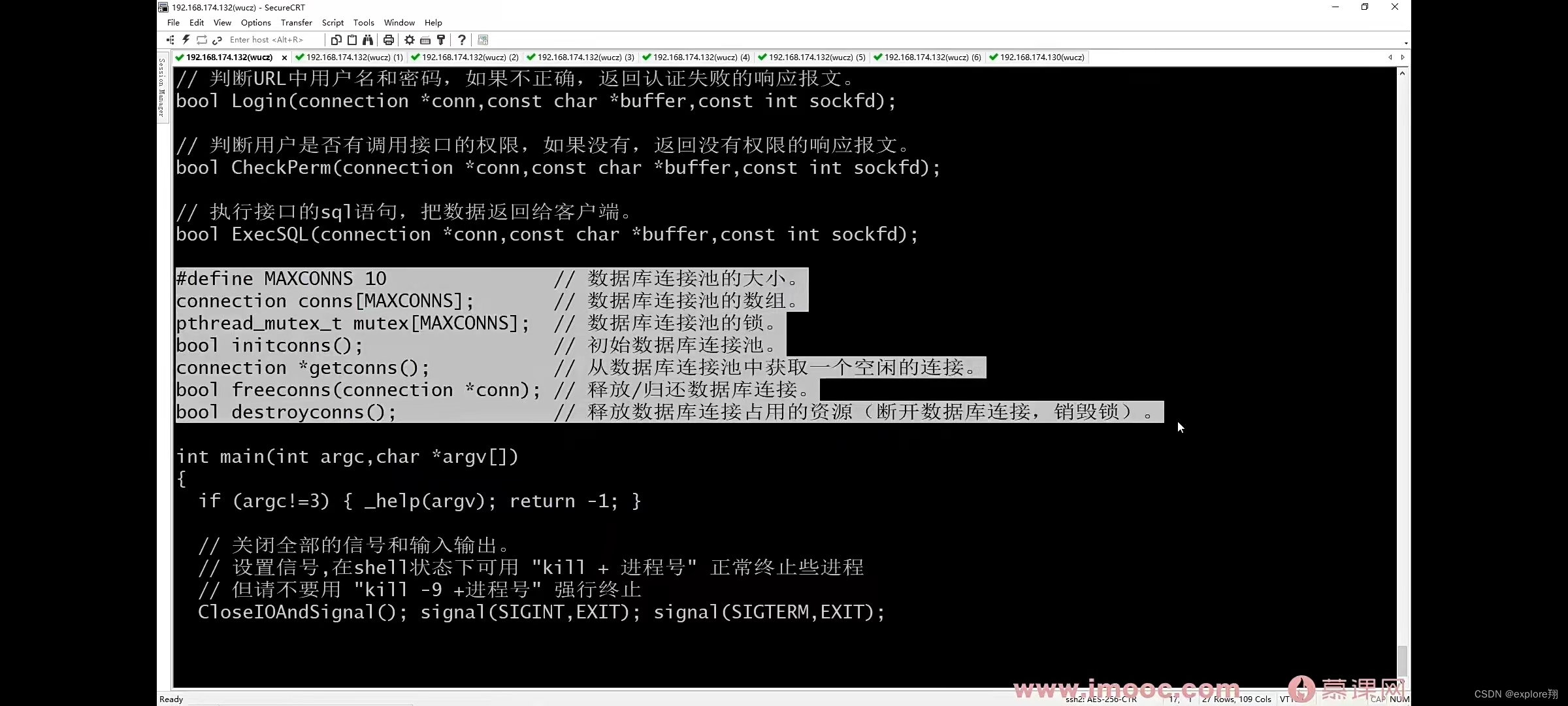Click the Window menu item
This screenshot has width=1568, height=706.
(398, 22)
